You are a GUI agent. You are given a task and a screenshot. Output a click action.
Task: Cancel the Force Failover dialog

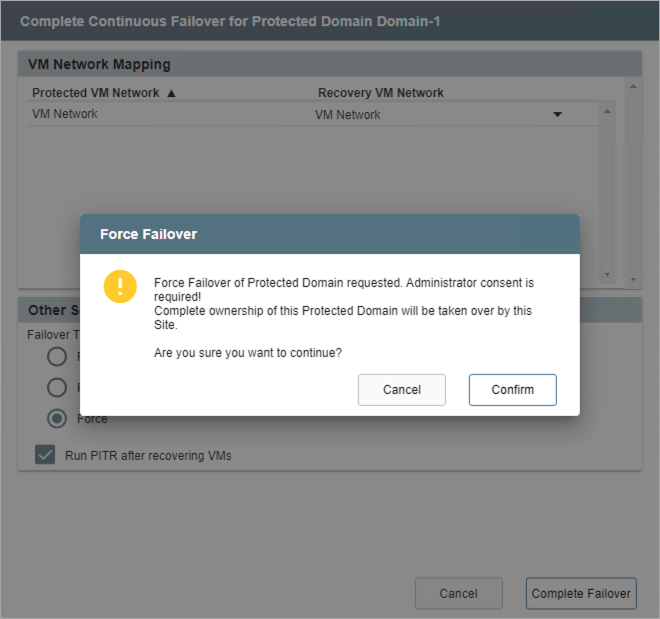pyautogui.click(x=401, y=390)
